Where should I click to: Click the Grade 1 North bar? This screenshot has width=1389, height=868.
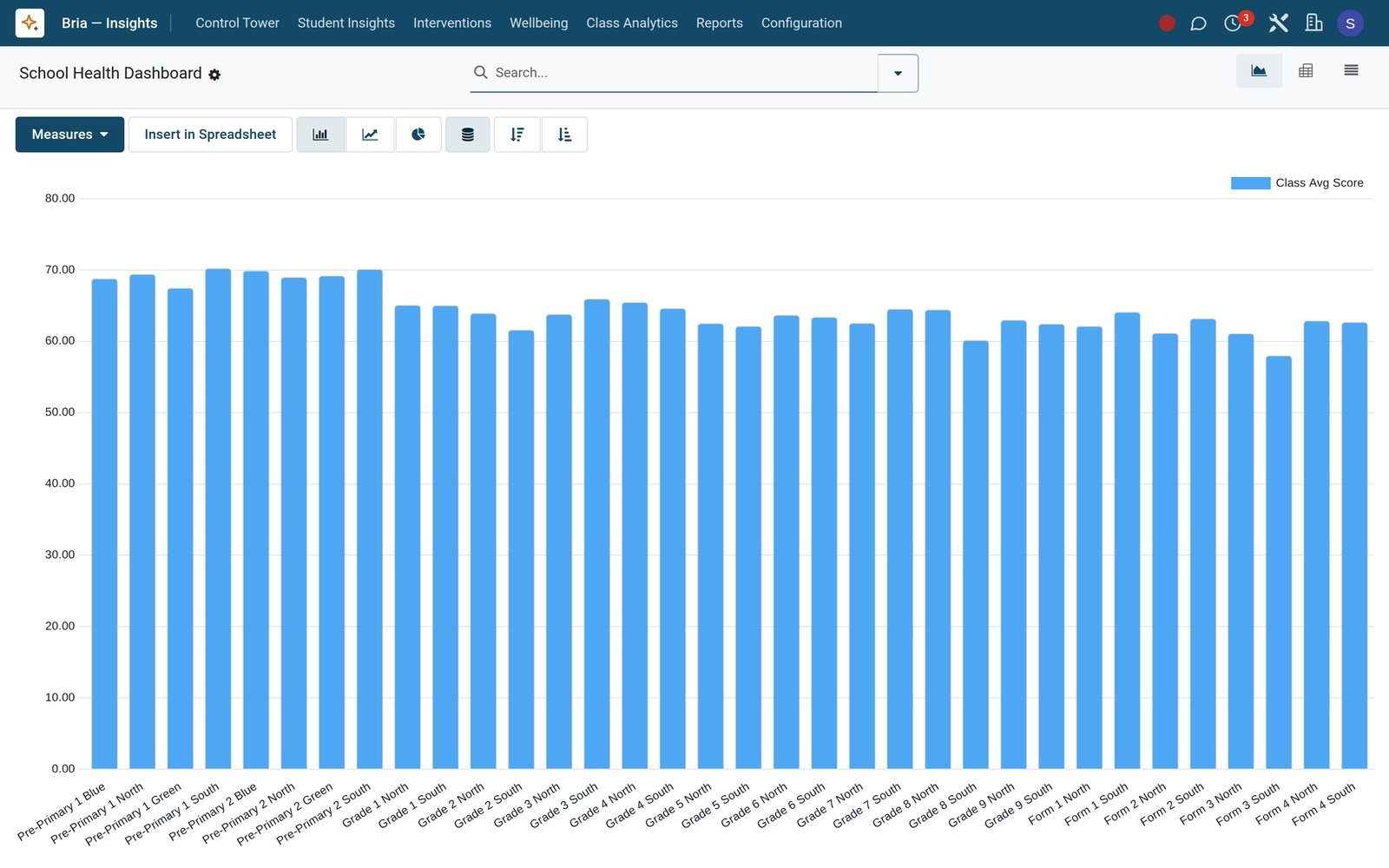[x=407, y=537]
